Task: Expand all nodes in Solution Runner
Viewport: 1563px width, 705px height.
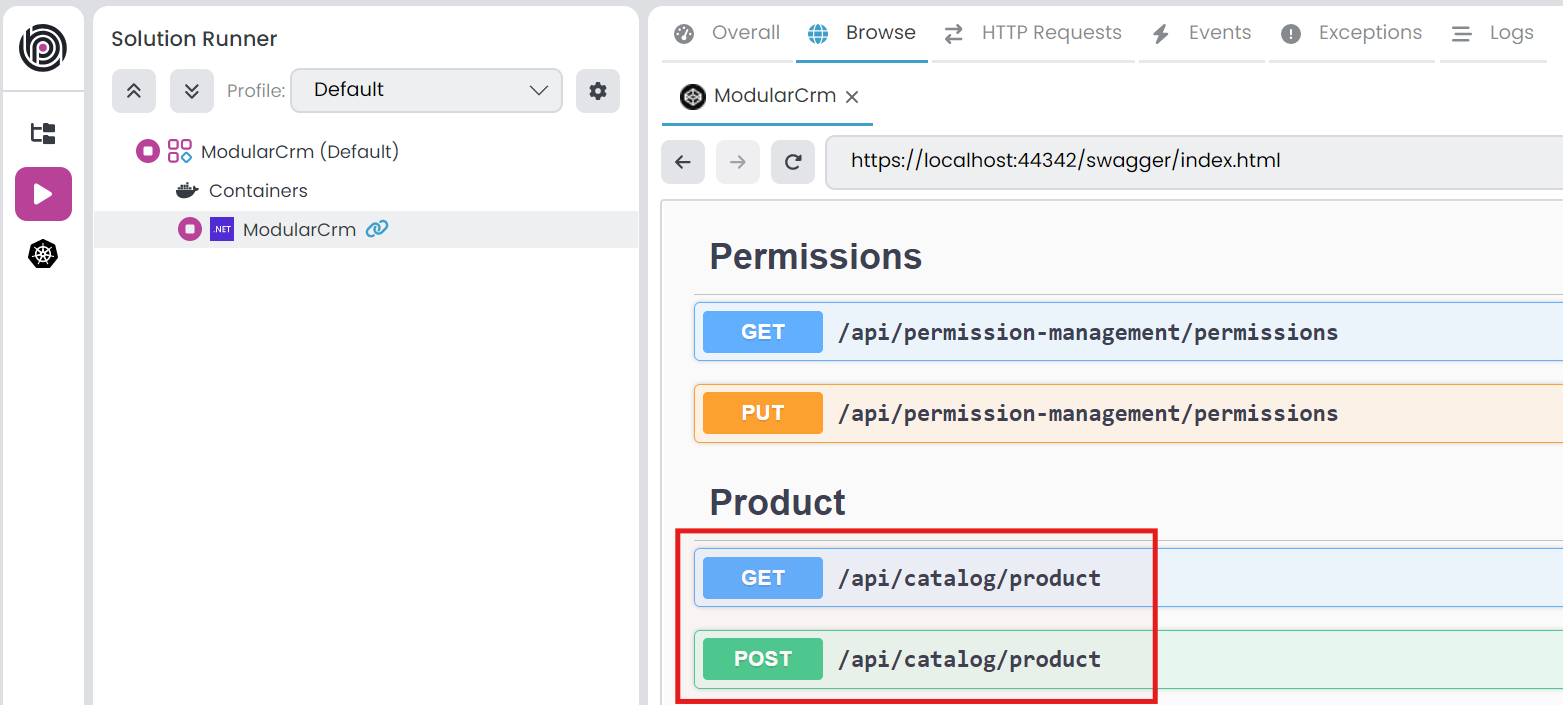Action: click(x=191, y=90)
